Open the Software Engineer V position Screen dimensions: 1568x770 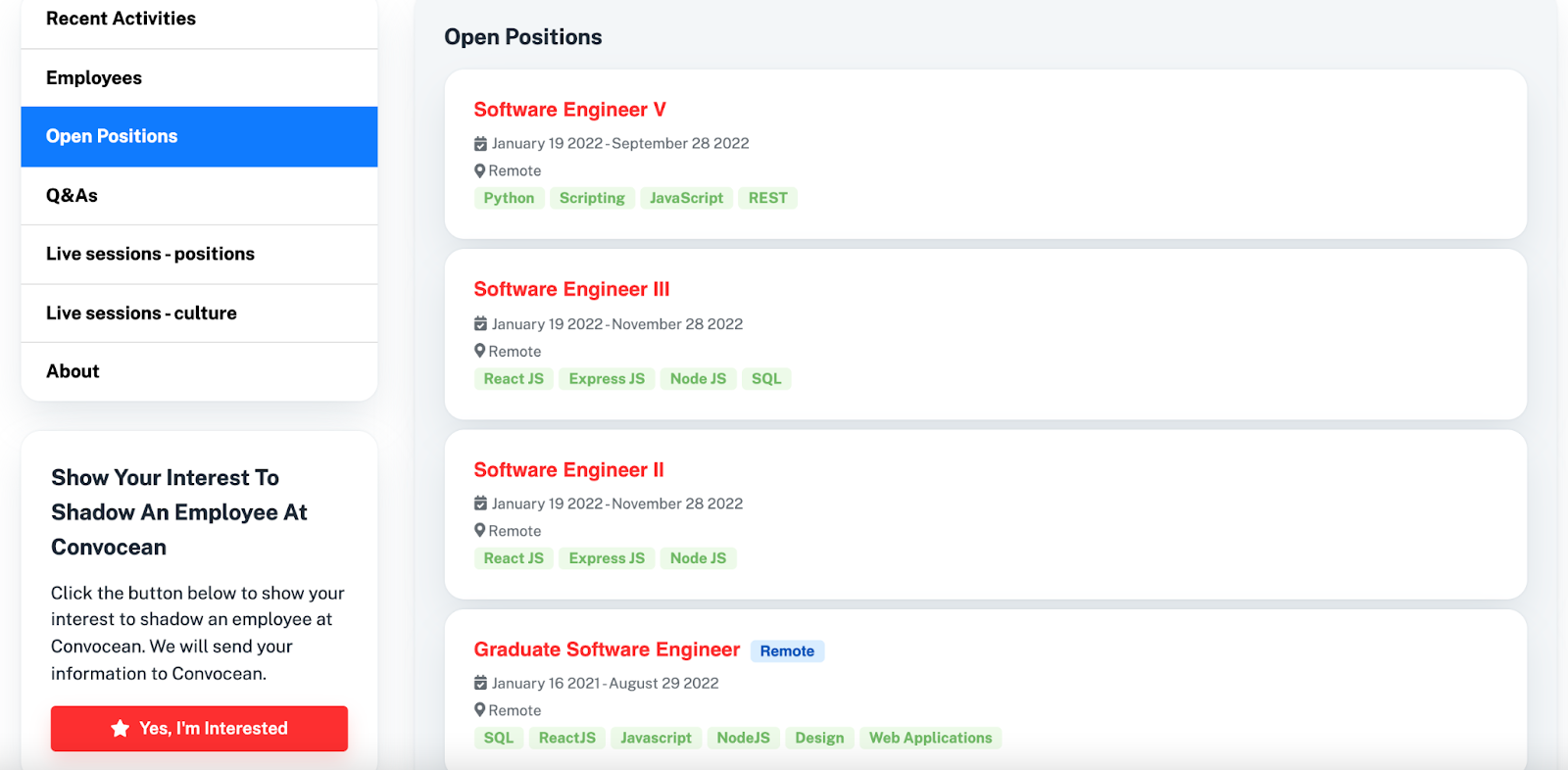click(x=569, y=110)
